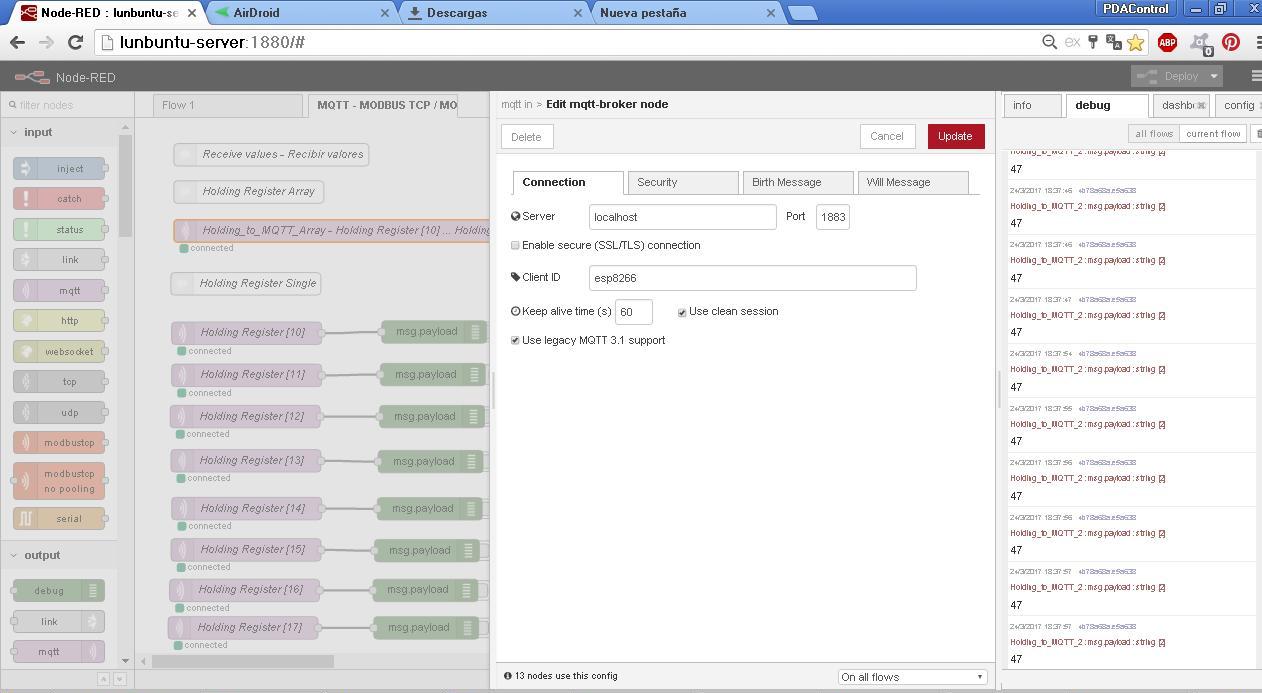Open the info sidebar tab
Viewport: 1262px width, 693px height.
click(x=1032, y=105)
